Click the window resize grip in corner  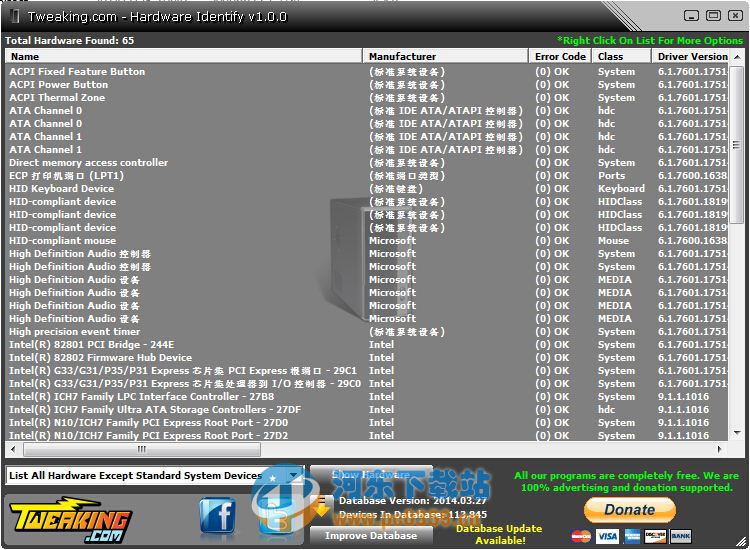click(x=741, y=541)
